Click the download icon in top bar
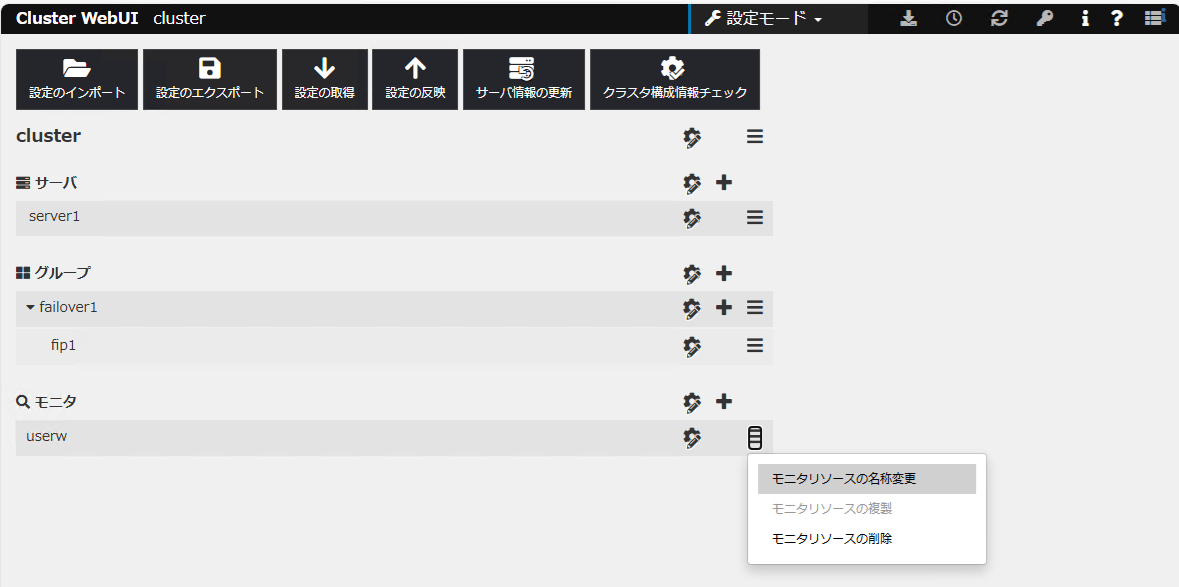Viewport: 1179px width, 587px height. pyautogui.click(x=908, y=18)
